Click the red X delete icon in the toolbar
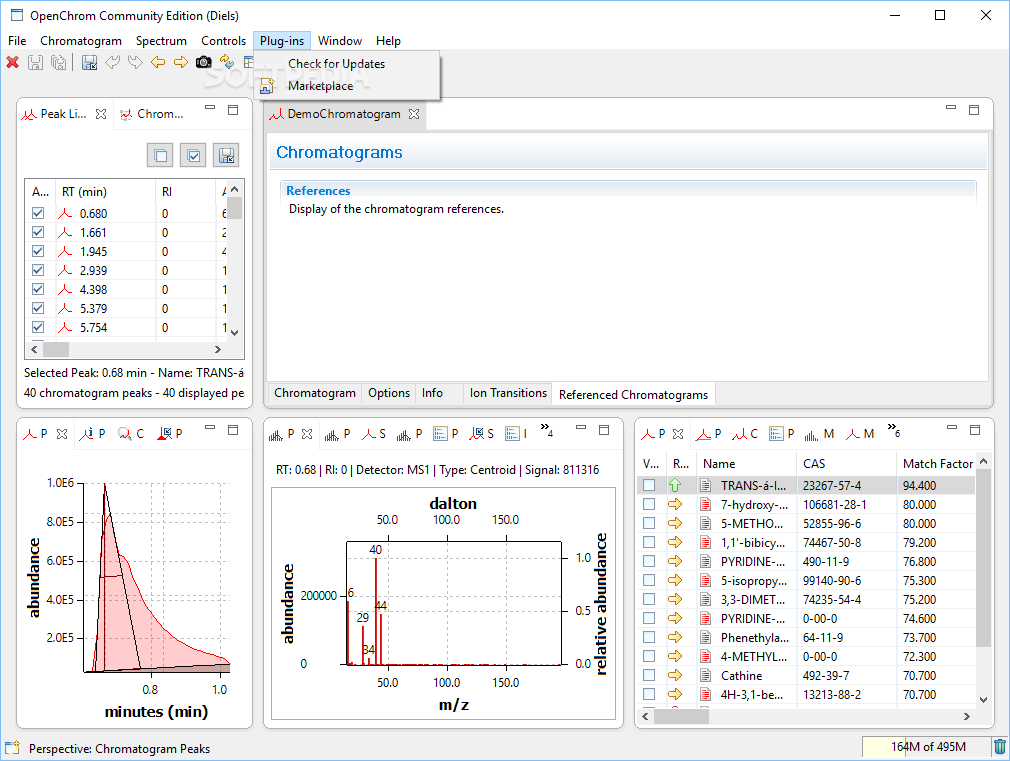 tap(13, 63)
